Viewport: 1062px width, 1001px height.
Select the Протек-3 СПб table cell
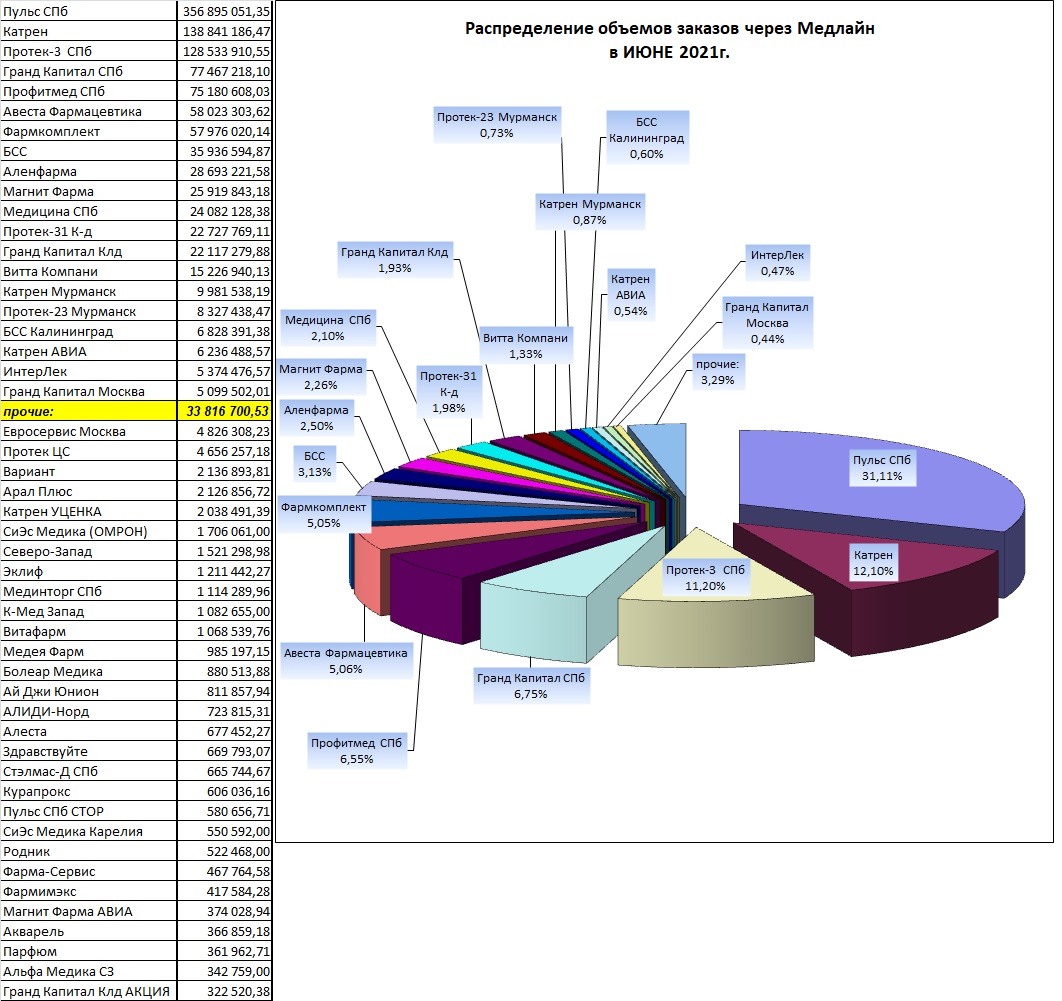[x=89, y=51]
